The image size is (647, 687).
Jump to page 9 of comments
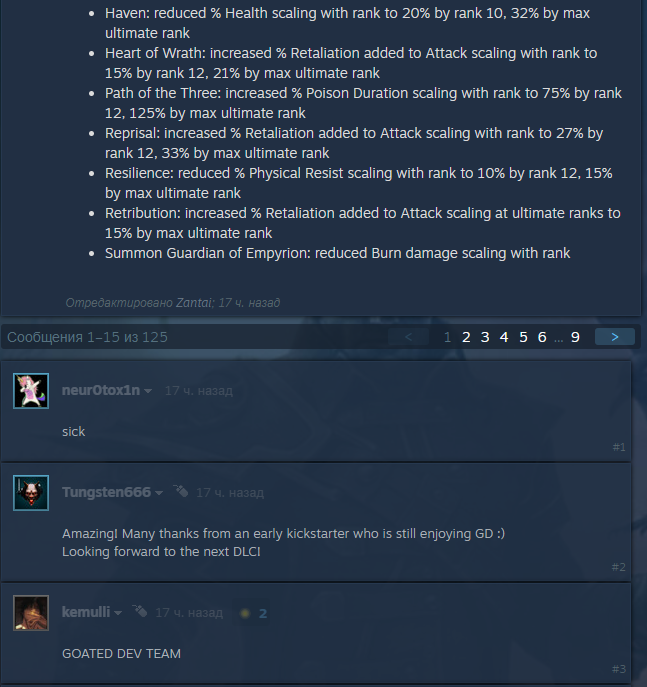(x=575, y=337)
